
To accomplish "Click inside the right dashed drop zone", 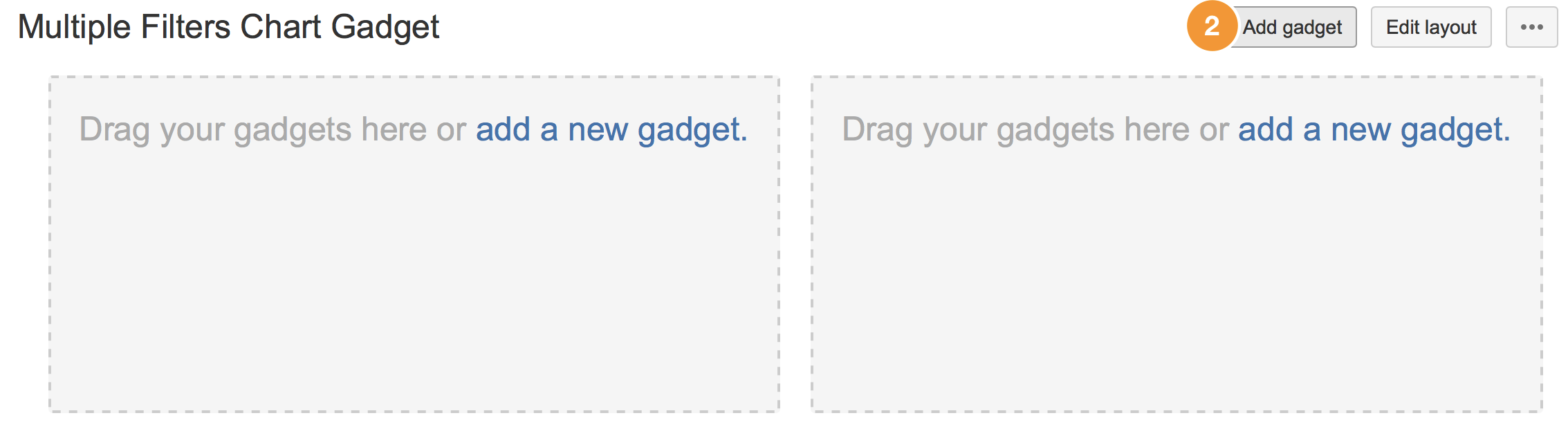I will (x=1176, y=277).
